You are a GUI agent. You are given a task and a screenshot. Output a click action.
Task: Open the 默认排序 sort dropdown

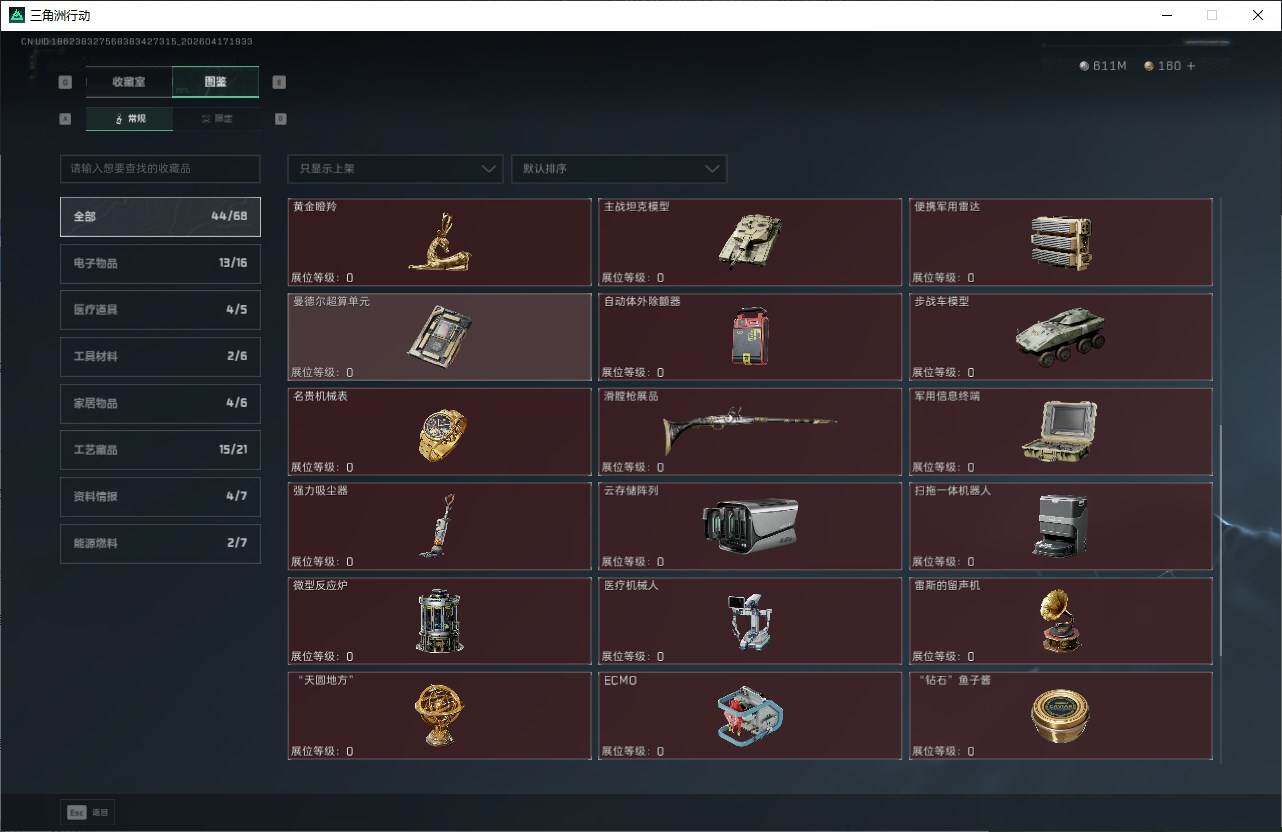point(619,168)
